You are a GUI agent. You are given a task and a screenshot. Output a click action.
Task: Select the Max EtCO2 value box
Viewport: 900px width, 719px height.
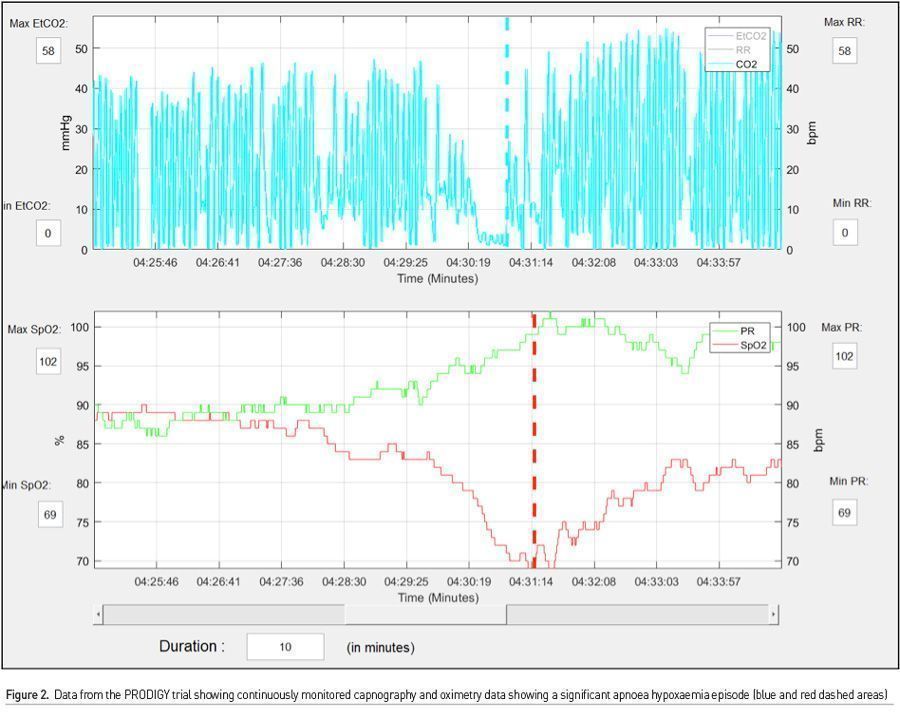48,51
